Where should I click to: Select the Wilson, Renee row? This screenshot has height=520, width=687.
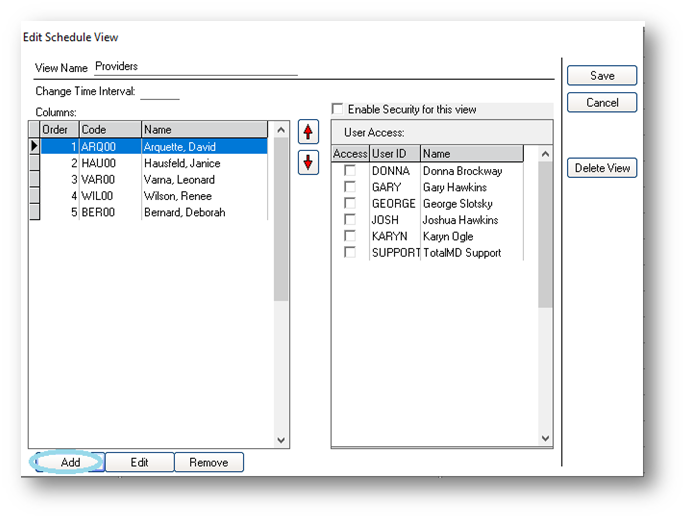[x=154, y=196]
